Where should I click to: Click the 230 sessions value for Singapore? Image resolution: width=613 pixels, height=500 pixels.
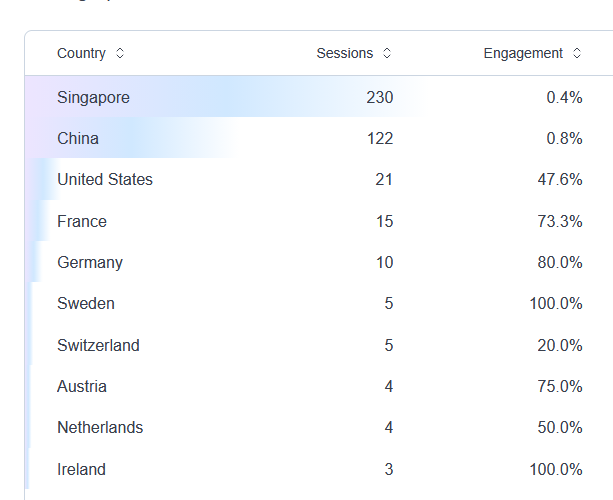pyautogui.click(x=379, y=97)
